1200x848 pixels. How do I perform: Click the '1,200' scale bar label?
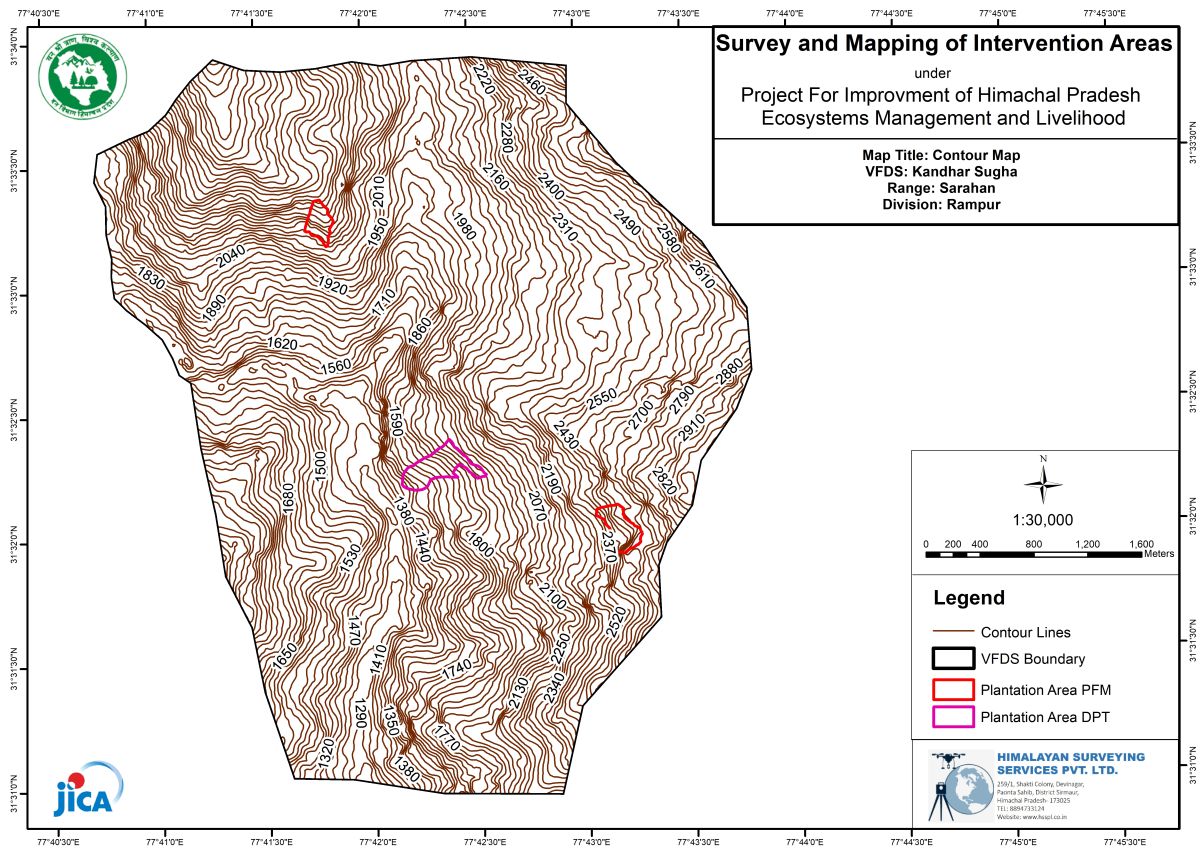coord(1087,544)
